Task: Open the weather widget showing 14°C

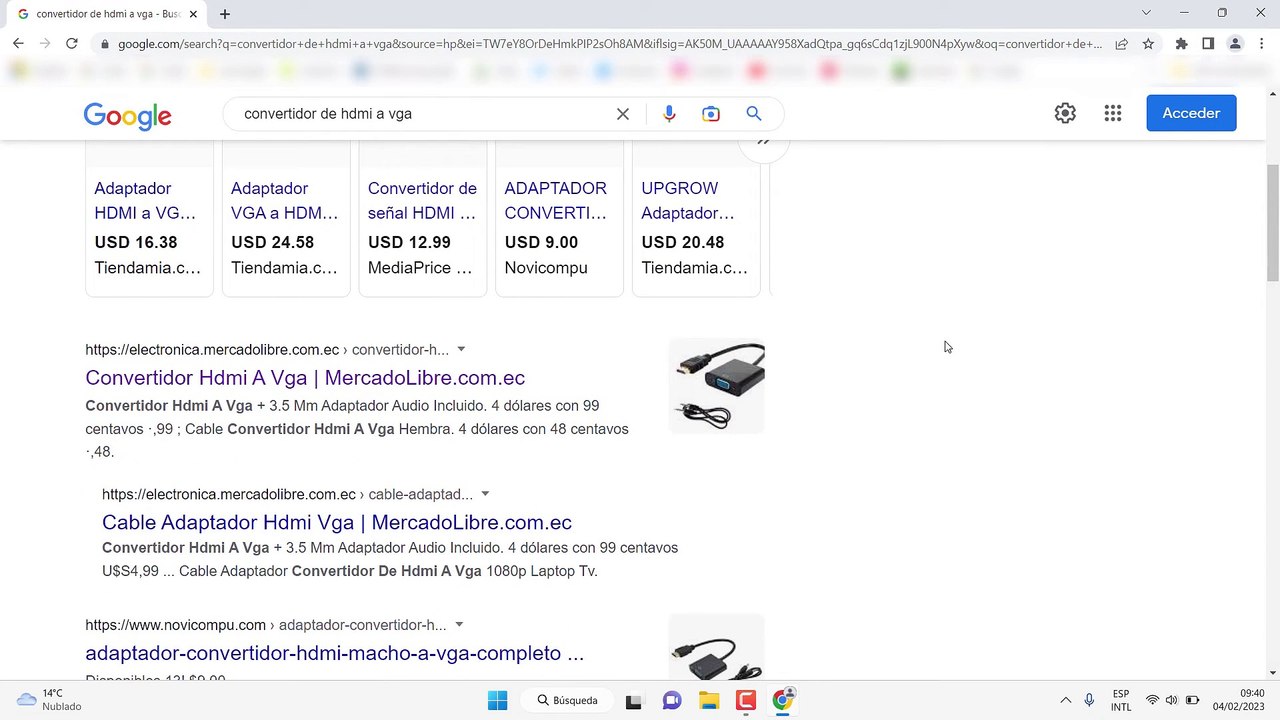Action: coord(49,700)
